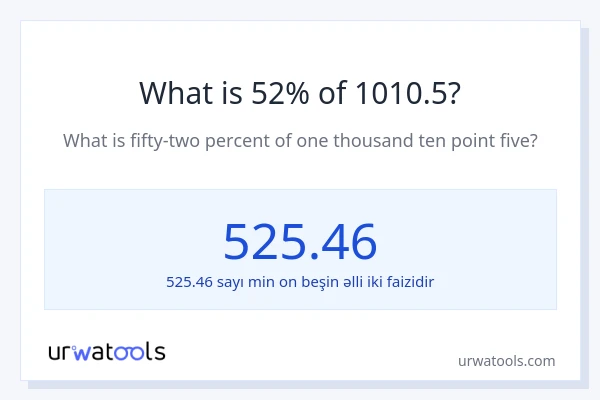
Task: Click the Azerbaijani explanation sentence
Action: [300, 282]
